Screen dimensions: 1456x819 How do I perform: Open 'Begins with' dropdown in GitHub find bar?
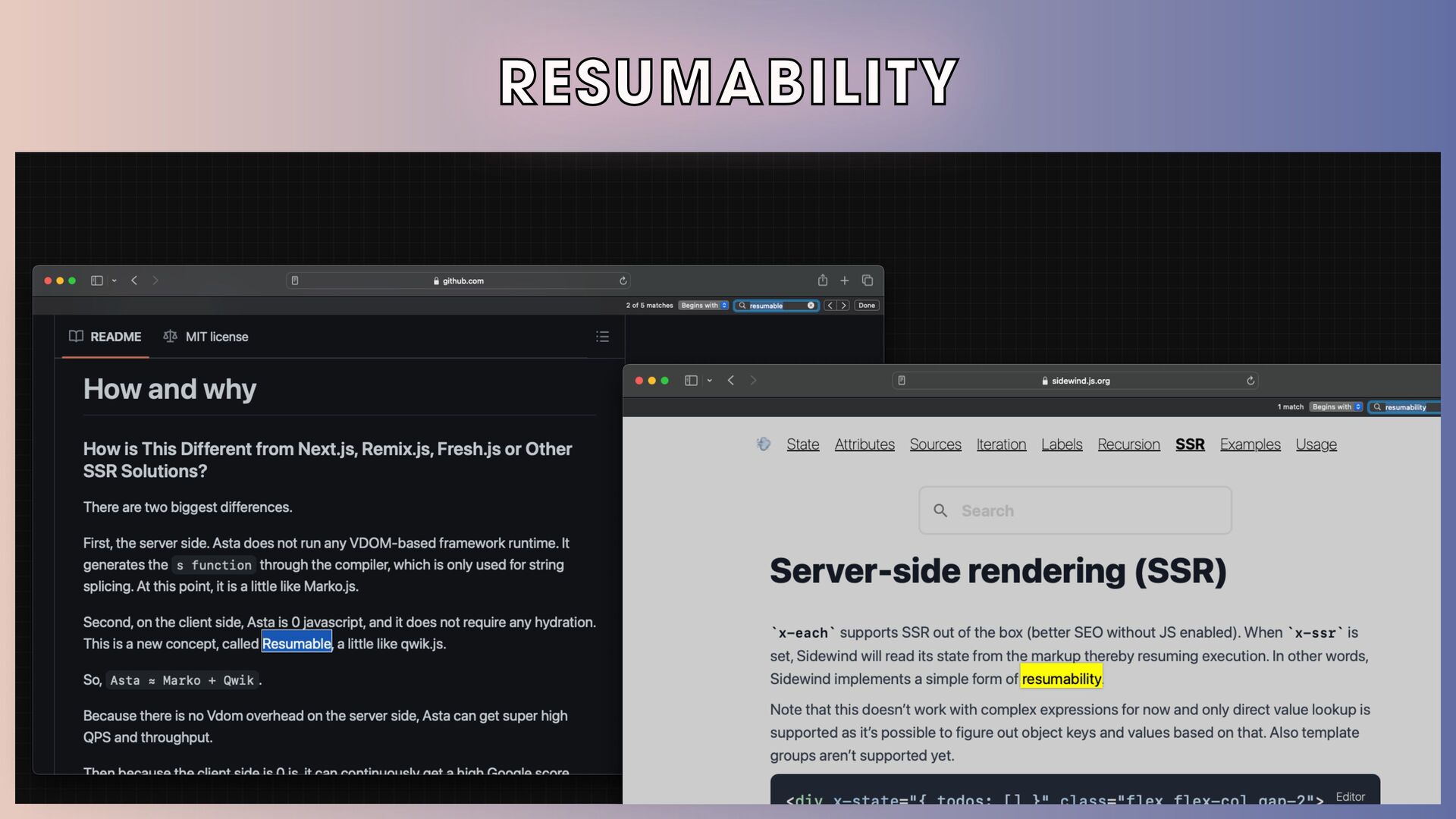pos(704,306)
